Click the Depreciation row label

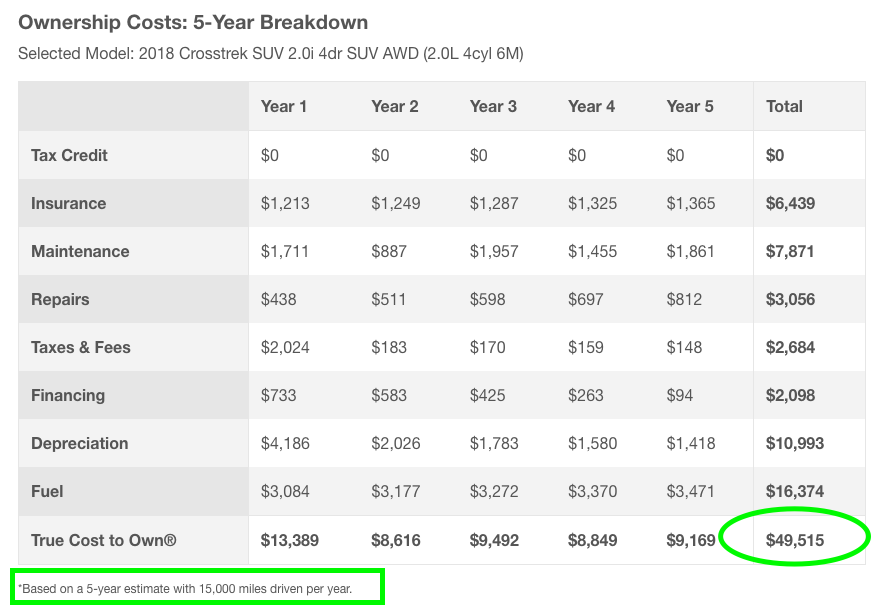80,443
